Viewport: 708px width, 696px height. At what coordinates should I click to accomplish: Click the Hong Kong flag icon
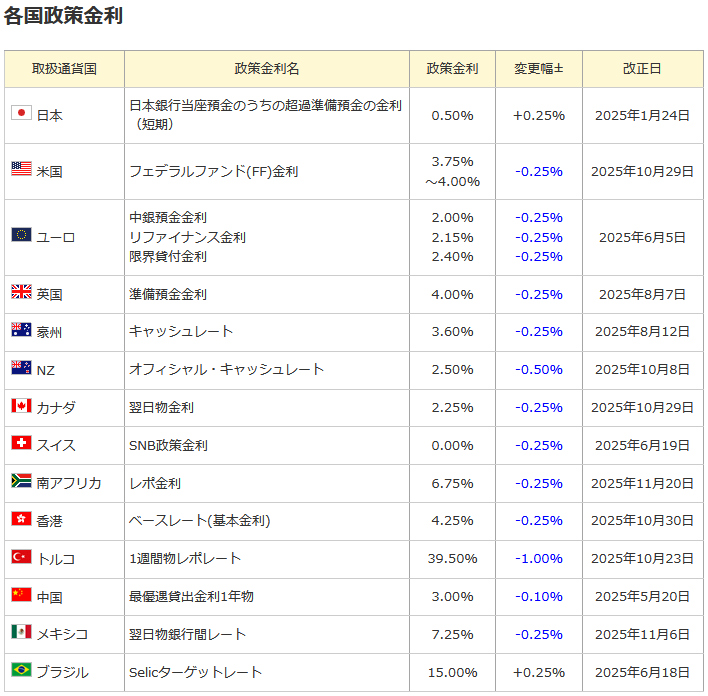[21, 519]
